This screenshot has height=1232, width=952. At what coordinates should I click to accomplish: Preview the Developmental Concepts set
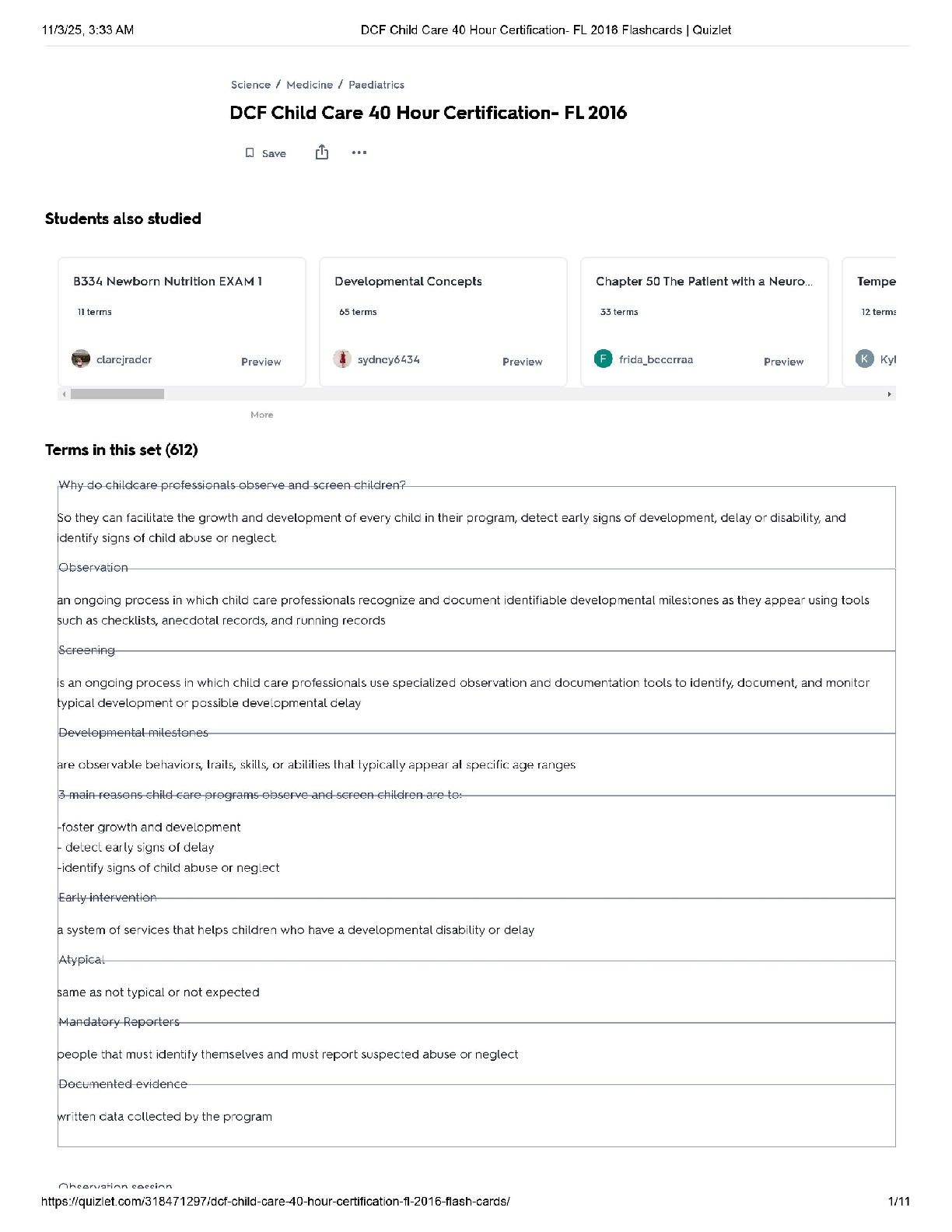(522, 362)
